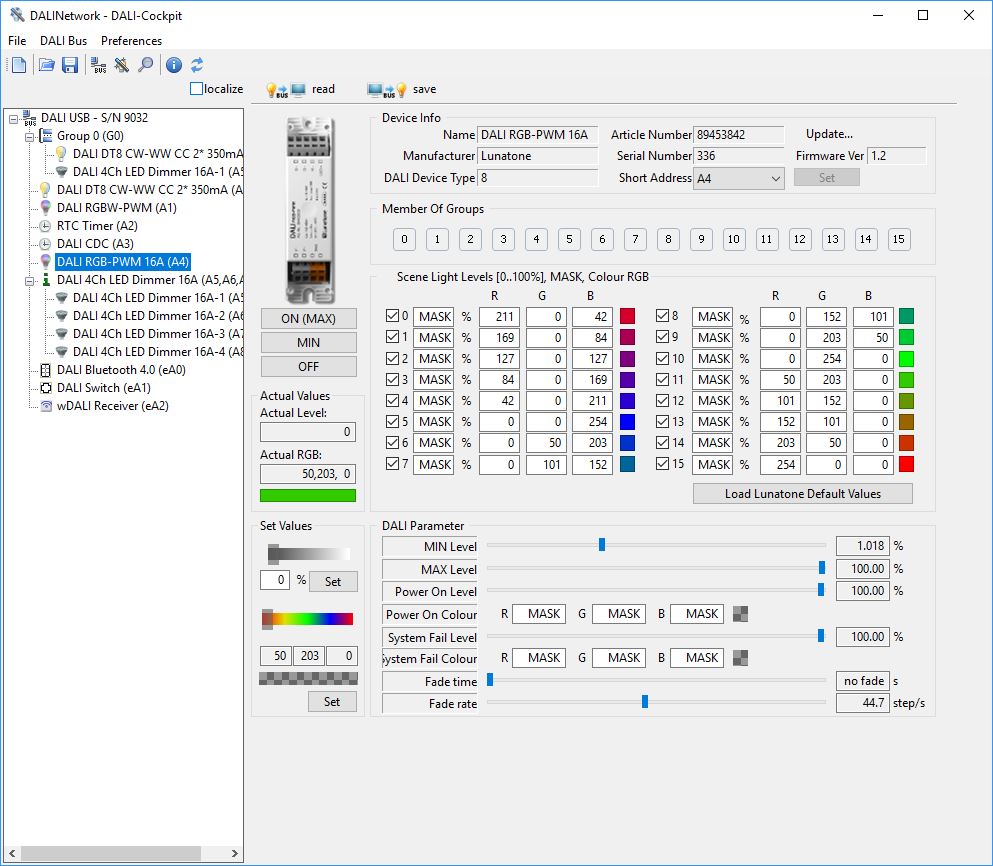Open a file using the folder toolbar icon
The image size is (993, 866).
[x=46, y=65]
